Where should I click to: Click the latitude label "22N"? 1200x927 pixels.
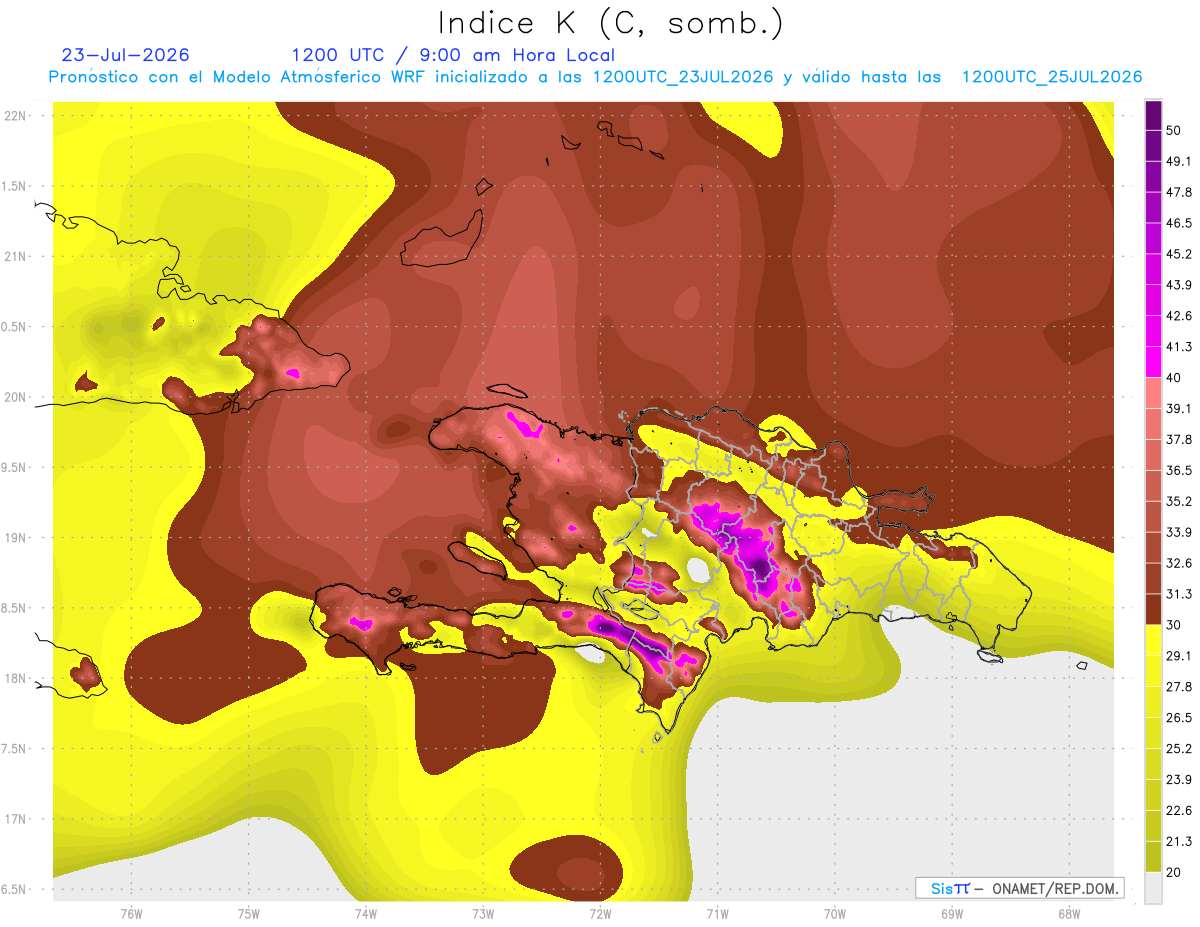[x=15, y=116]
